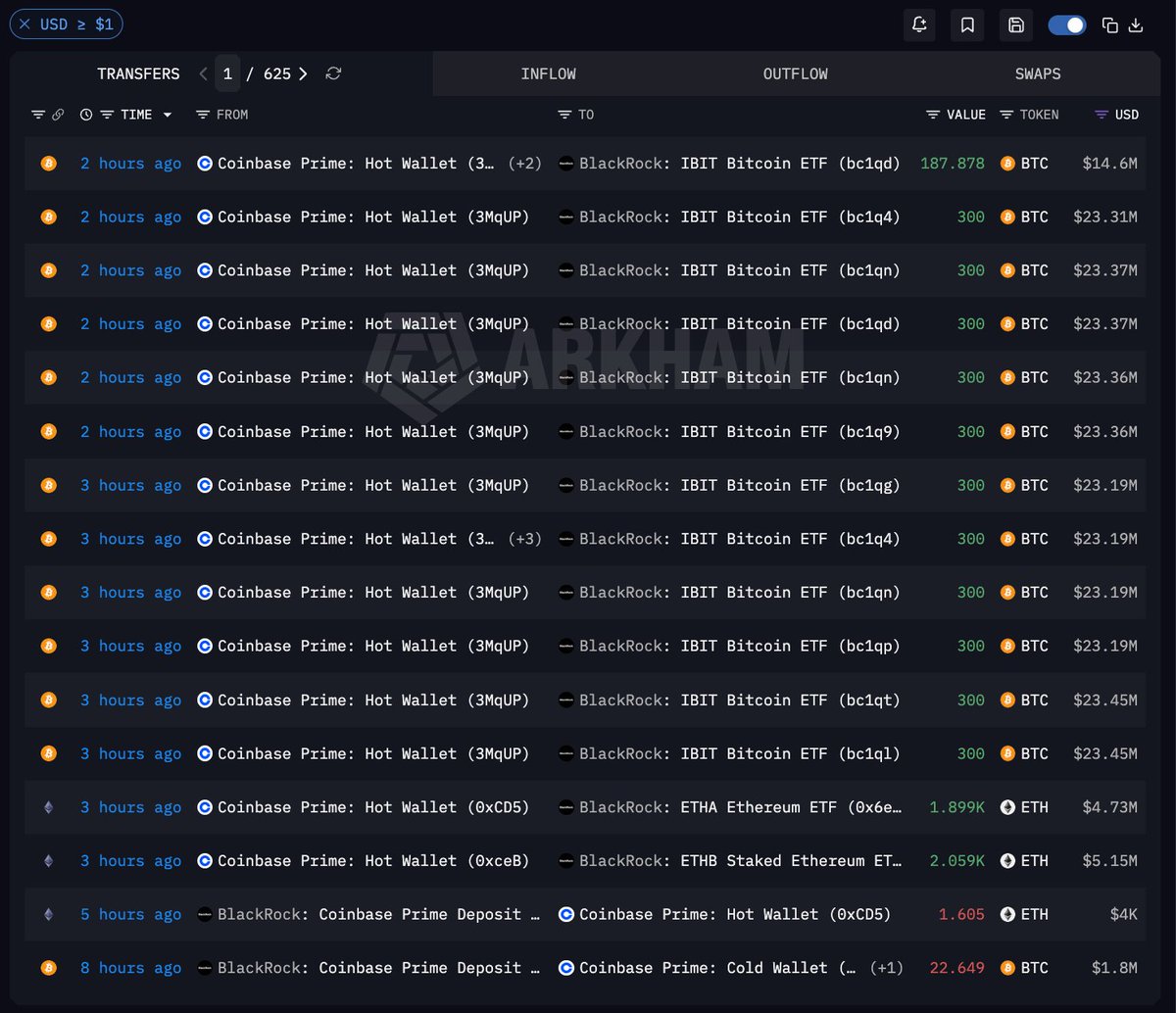Switch to the INFLOW tab

[x=548, y=73]
